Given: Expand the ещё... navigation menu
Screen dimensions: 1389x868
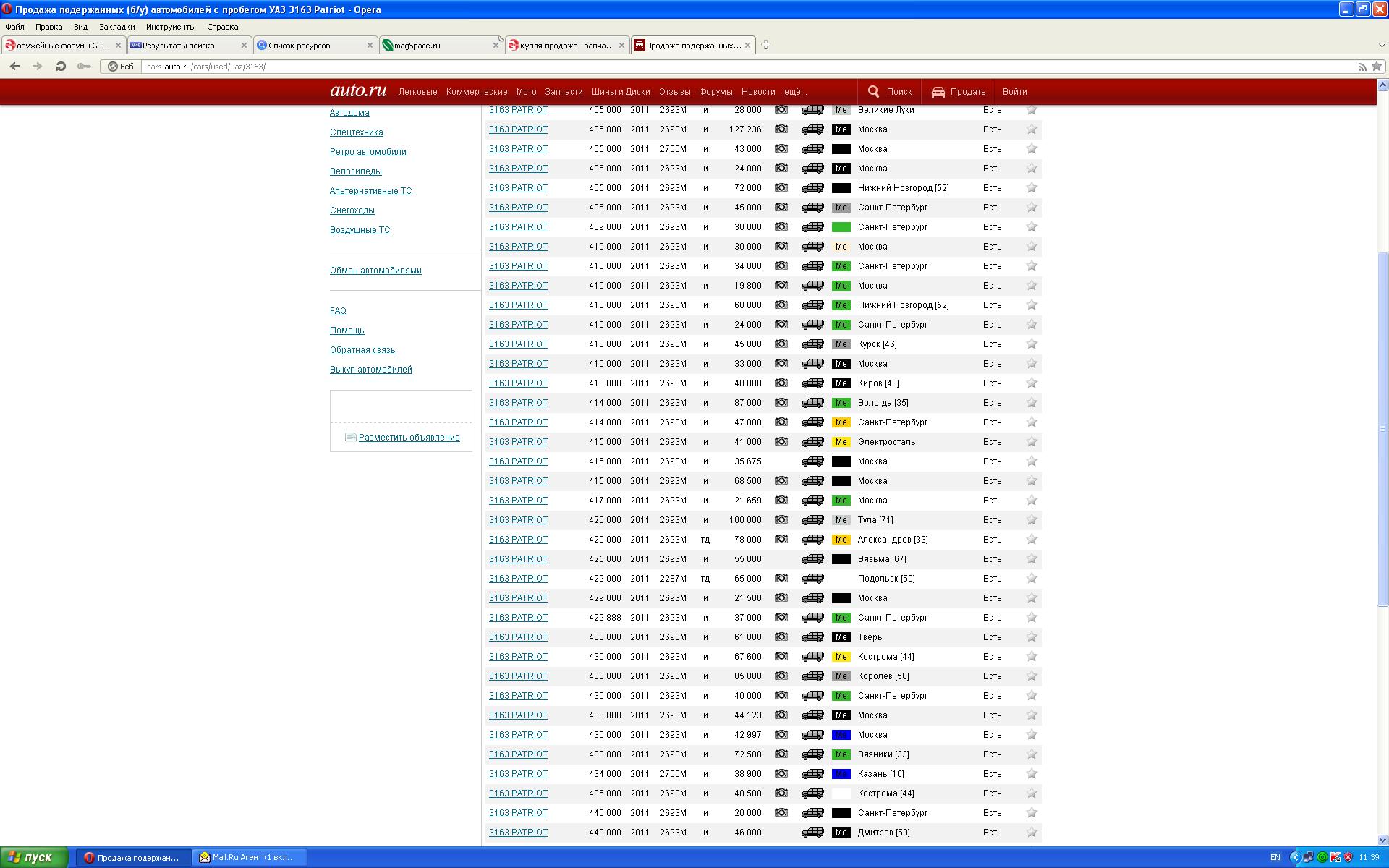Looking at the screenshot, I should click(795, 92).
